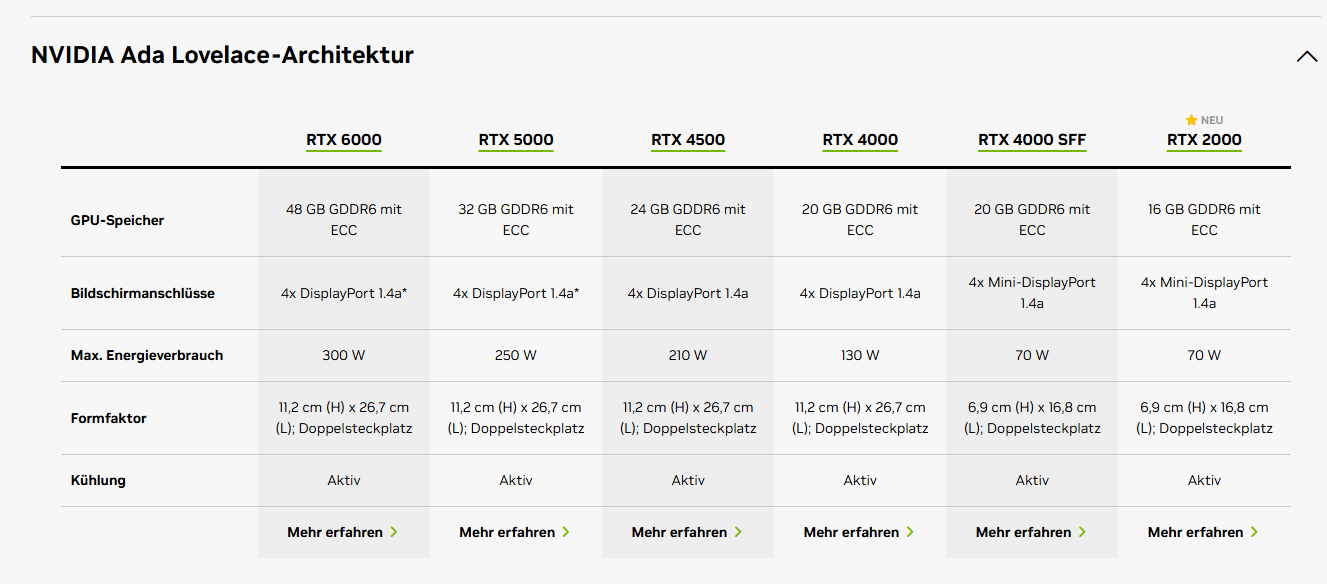The width and height of the screenshot is (1327, 584).
Task: Select the 130 W power value
Action: [x=860, y=355]
